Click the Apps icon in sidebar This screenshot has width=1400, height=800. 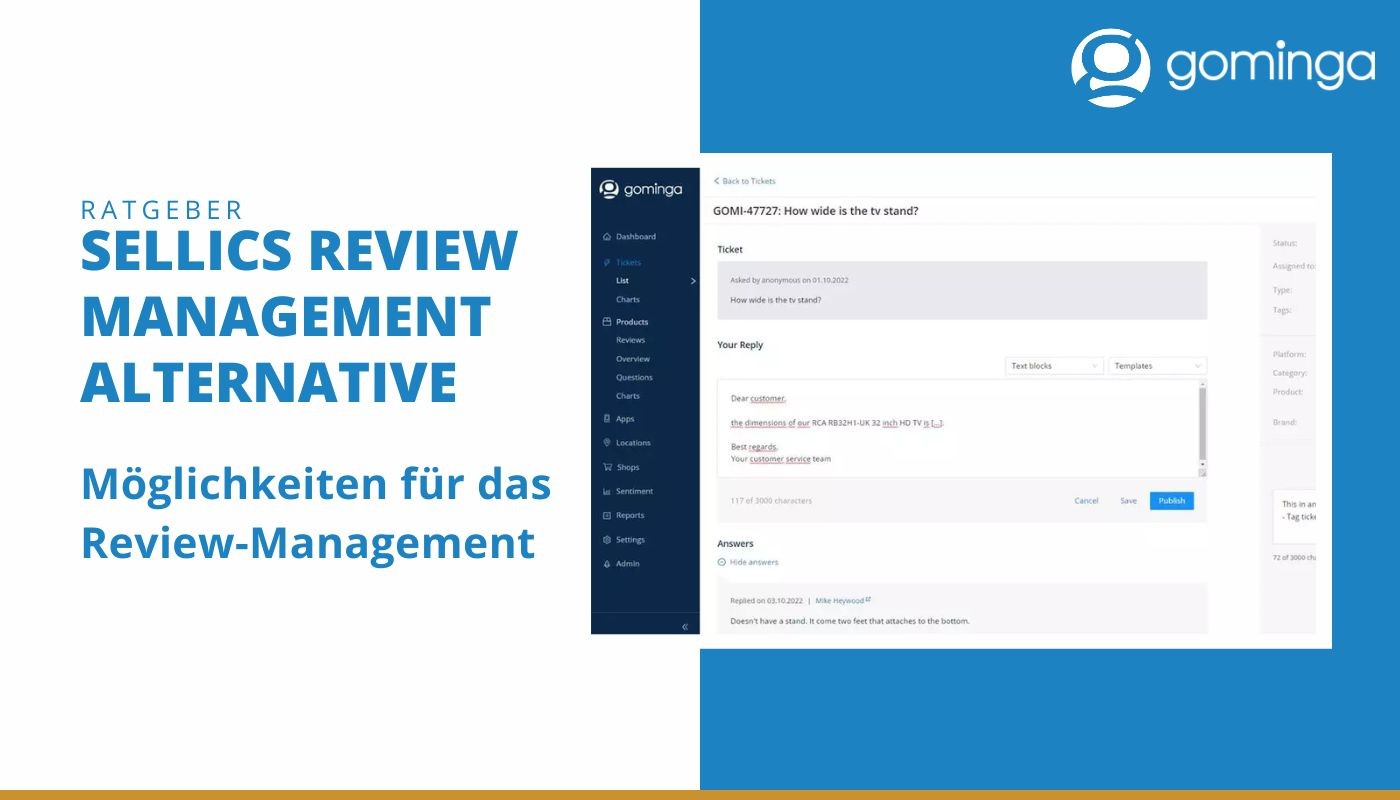coord(607,419)
